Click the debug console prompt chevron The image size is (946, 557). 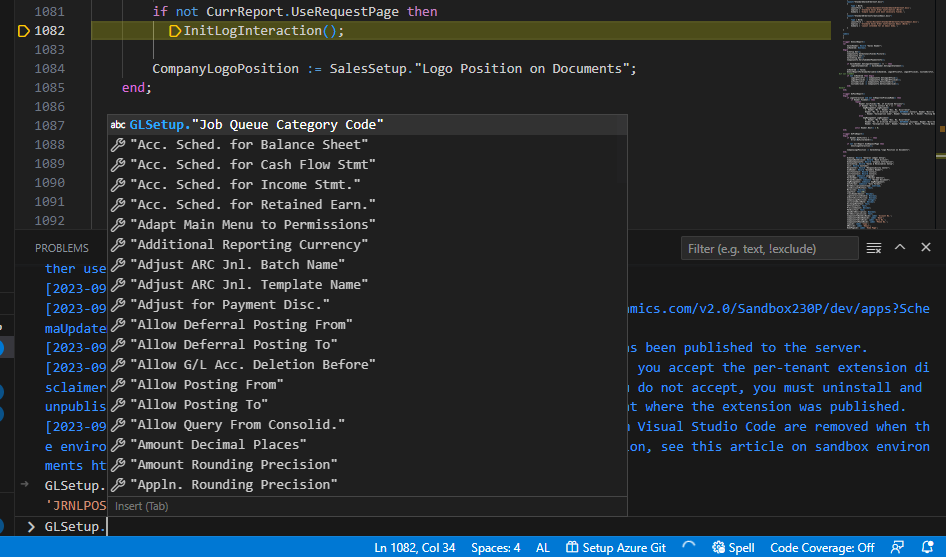[x=31, y=527]
